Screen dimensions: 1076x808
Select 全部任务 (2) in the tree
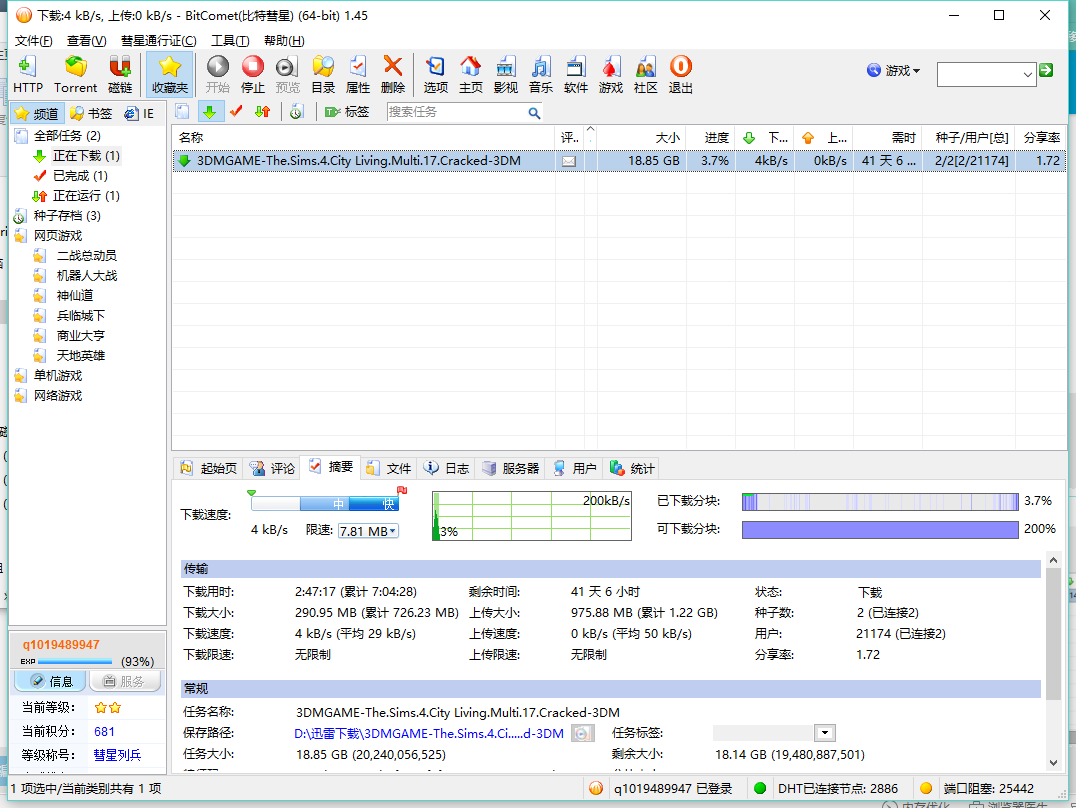(x=67, y=136)
